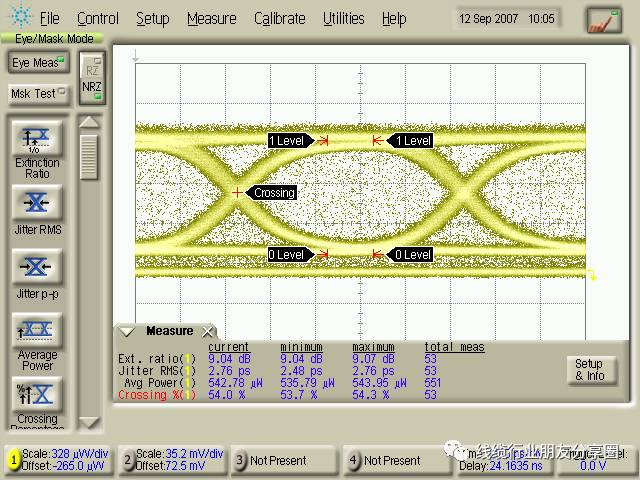
Task: Open the Calibrate menu
Action: point(279,18)
